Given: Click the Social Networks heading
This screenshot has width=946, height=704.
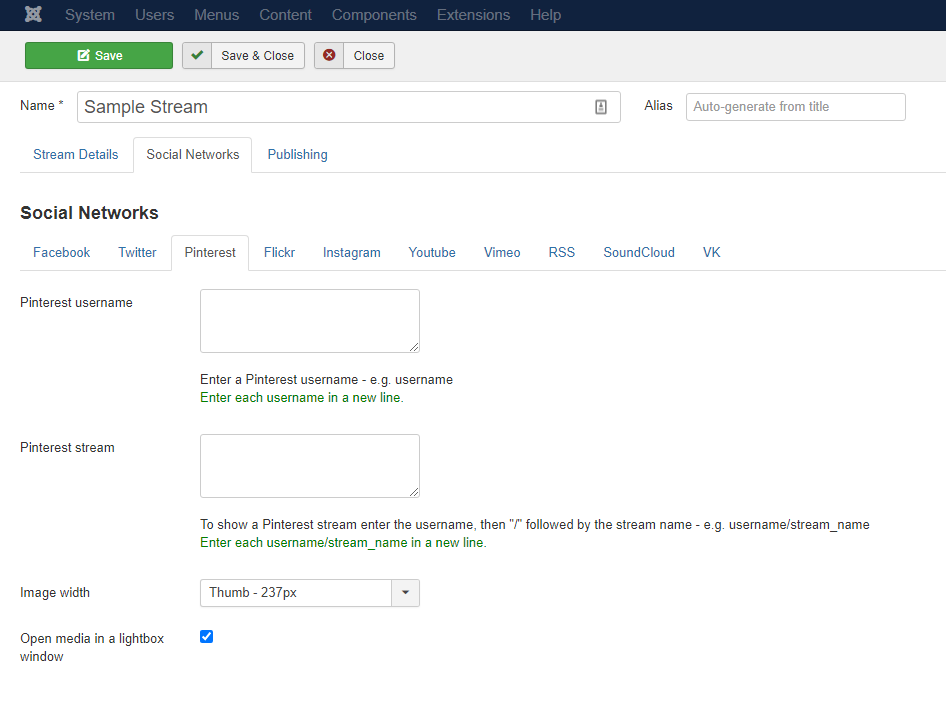Looking at the screenshot, I should (89, 212).
